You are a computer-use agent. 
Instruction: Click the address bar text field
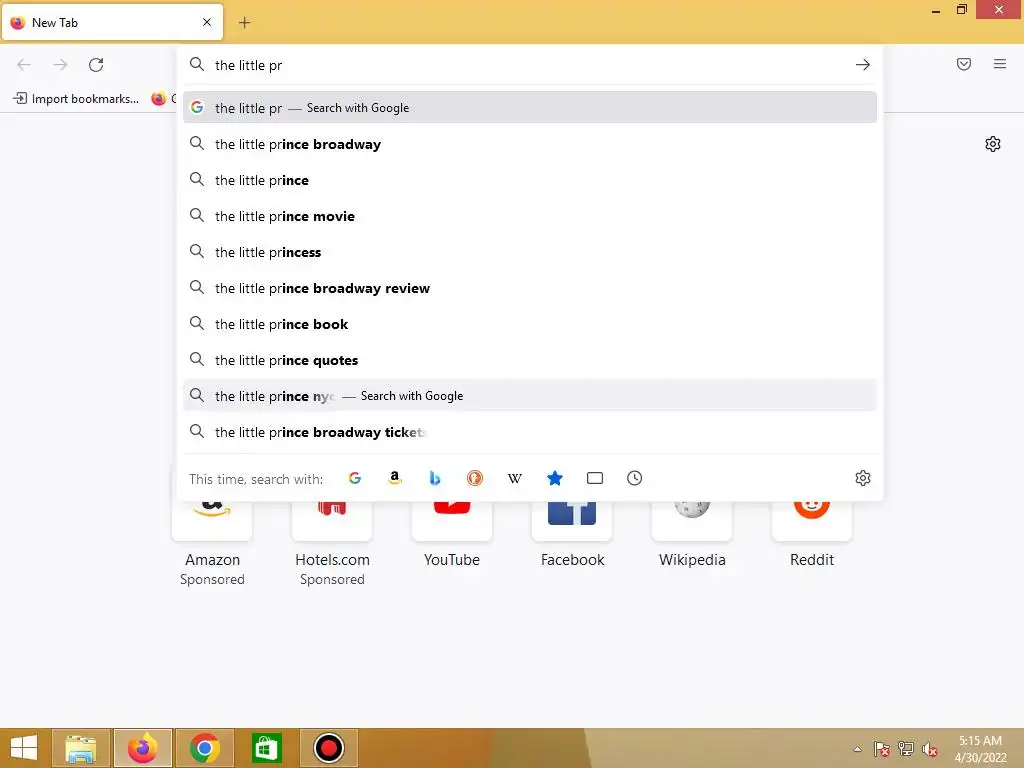529,65
